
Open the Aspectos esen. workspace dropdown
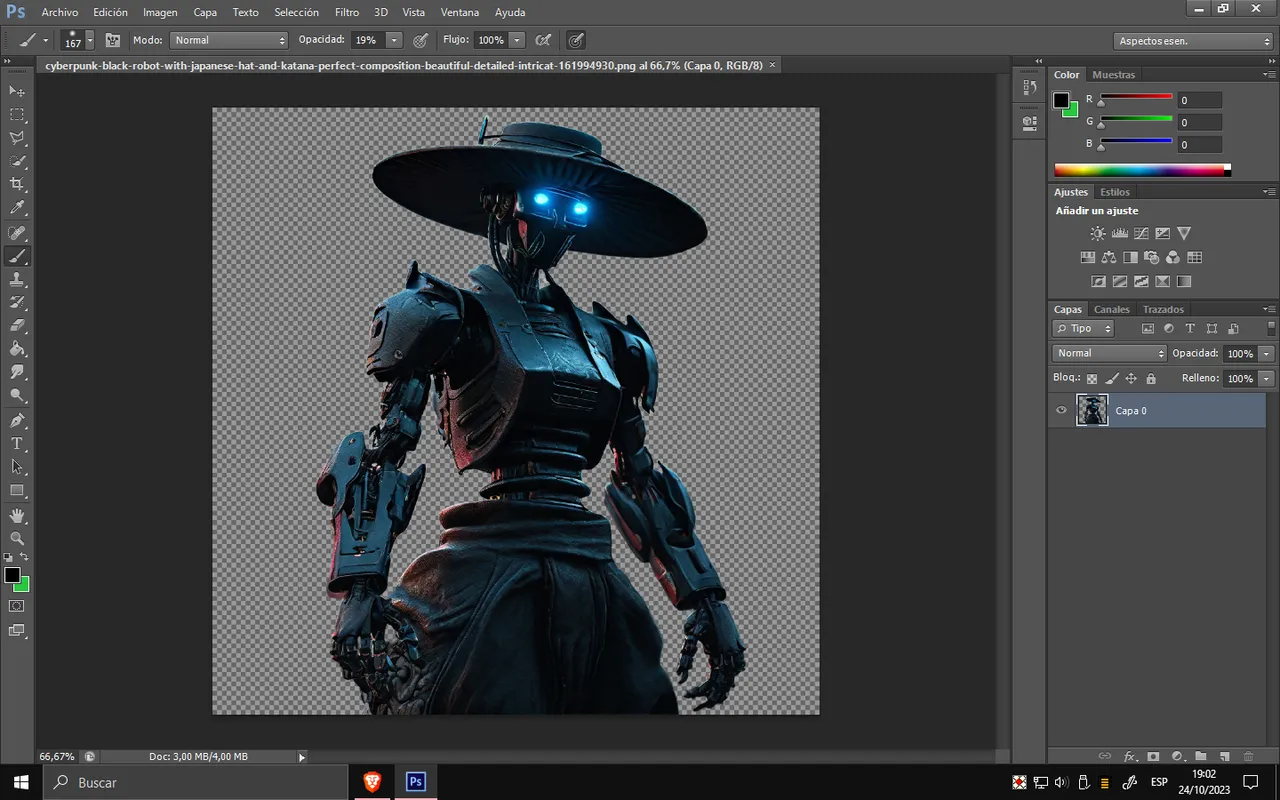tap(1192, 41)
